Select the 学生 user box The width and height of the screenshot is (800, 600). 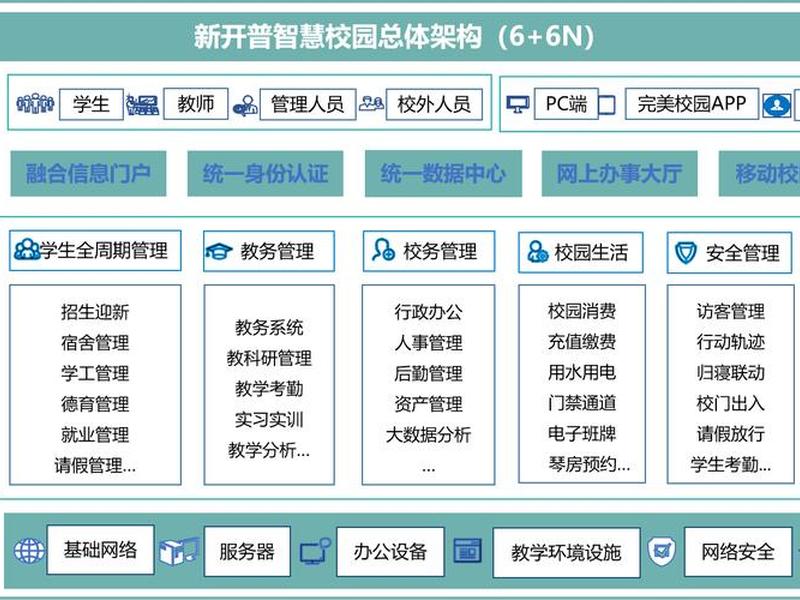pyautogui.click(x=91, y=105)
